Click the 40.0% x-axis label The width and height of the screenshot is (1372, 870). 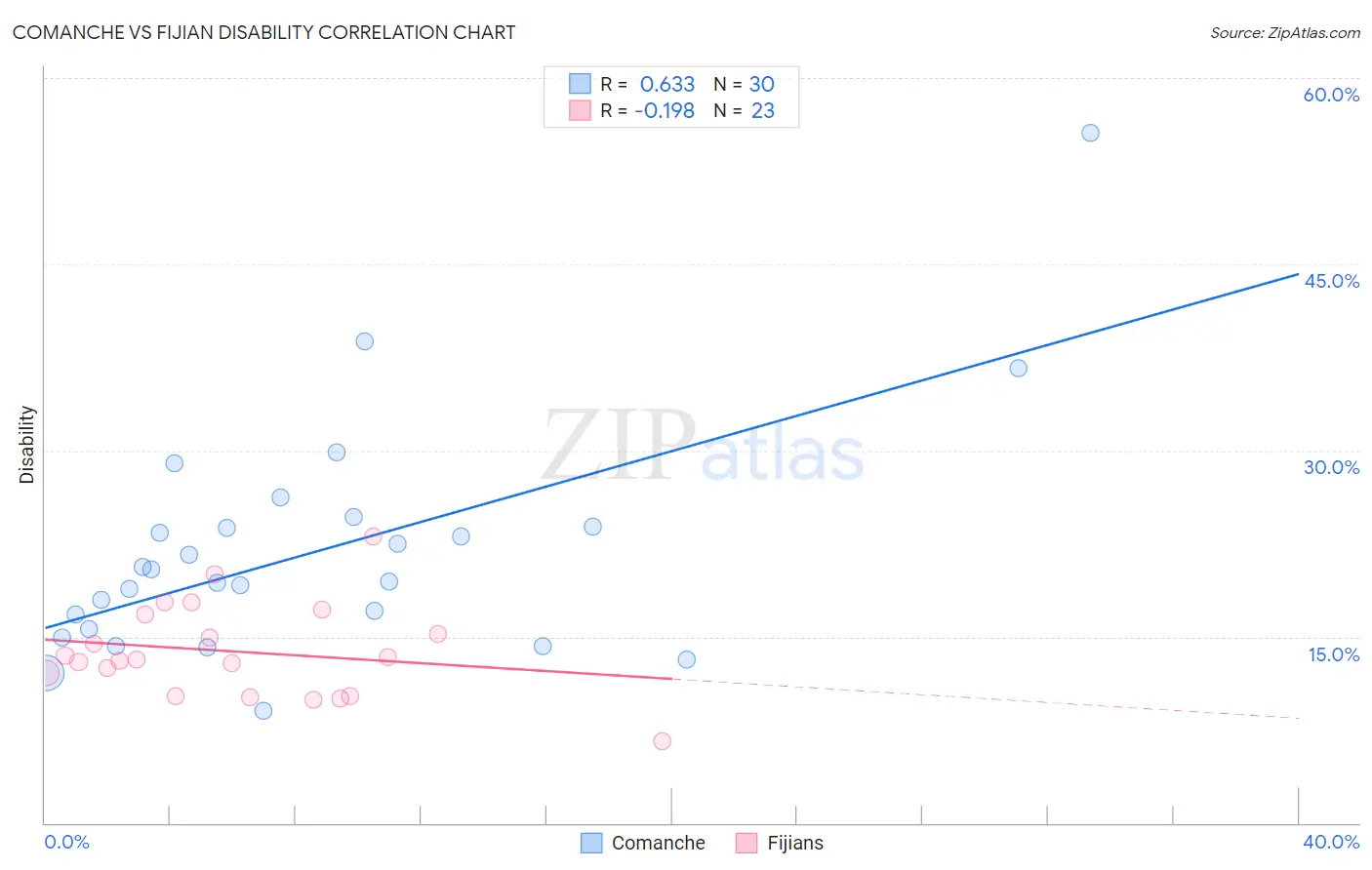click(1331, 842)
